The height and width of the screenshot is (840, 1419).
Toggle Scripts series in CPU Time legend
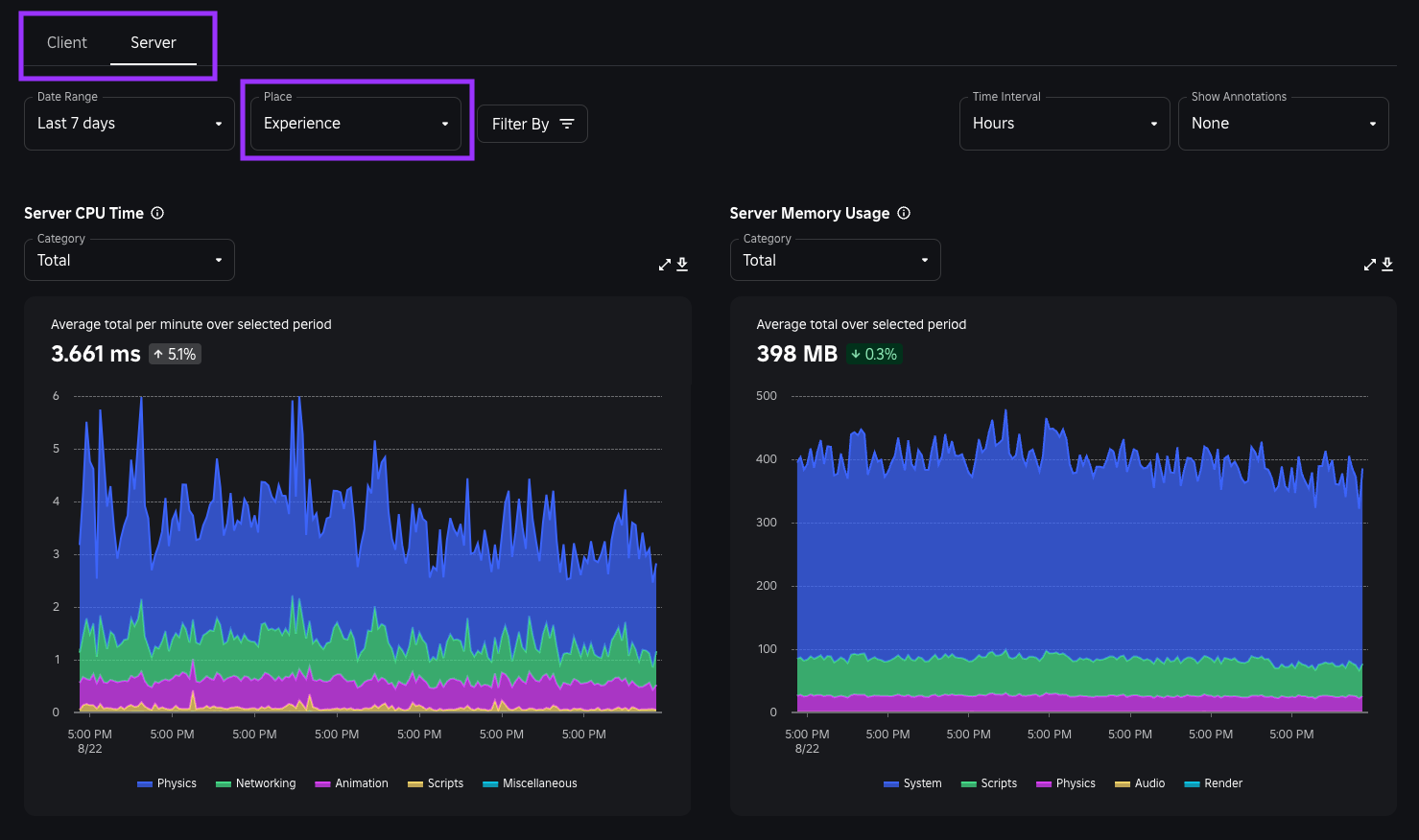(x=436, y=783)
